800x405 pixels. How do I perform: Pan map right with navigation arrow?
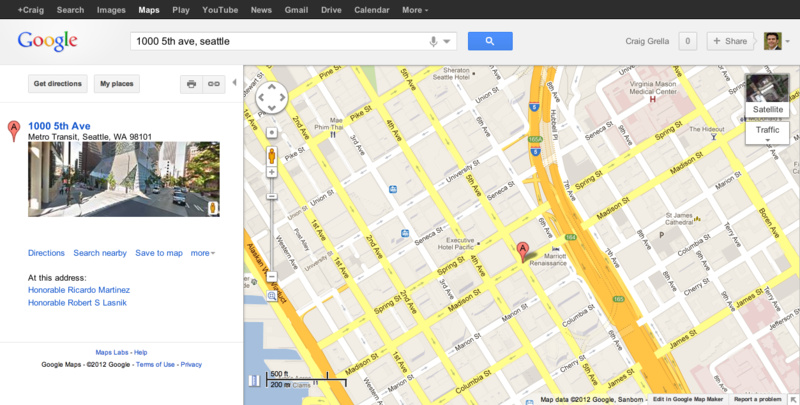coord(282,97)
